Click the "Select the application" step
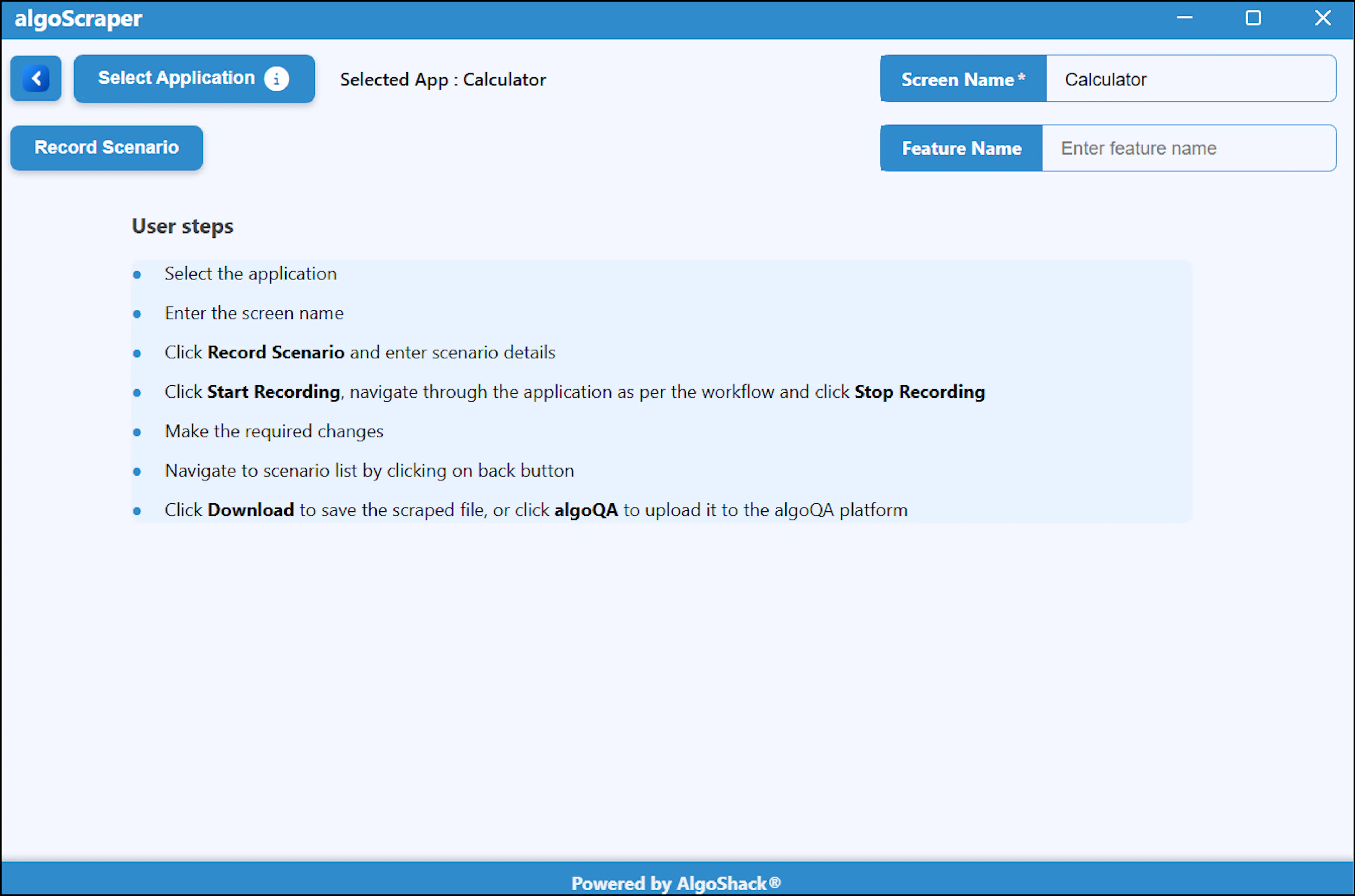Viewport: 1355px width, 896px height. pos(250,274)
